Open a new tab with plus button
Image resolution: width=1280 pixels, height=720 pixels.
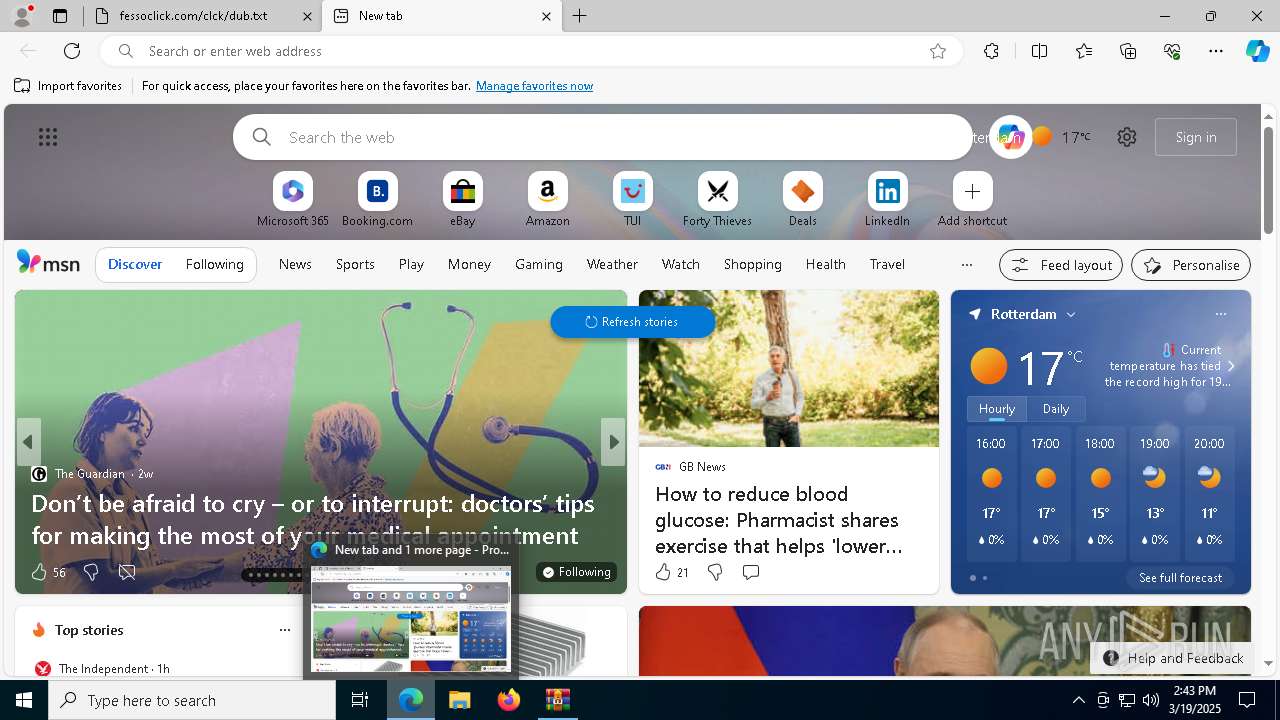pyautogui.click(x=580, y=16)
